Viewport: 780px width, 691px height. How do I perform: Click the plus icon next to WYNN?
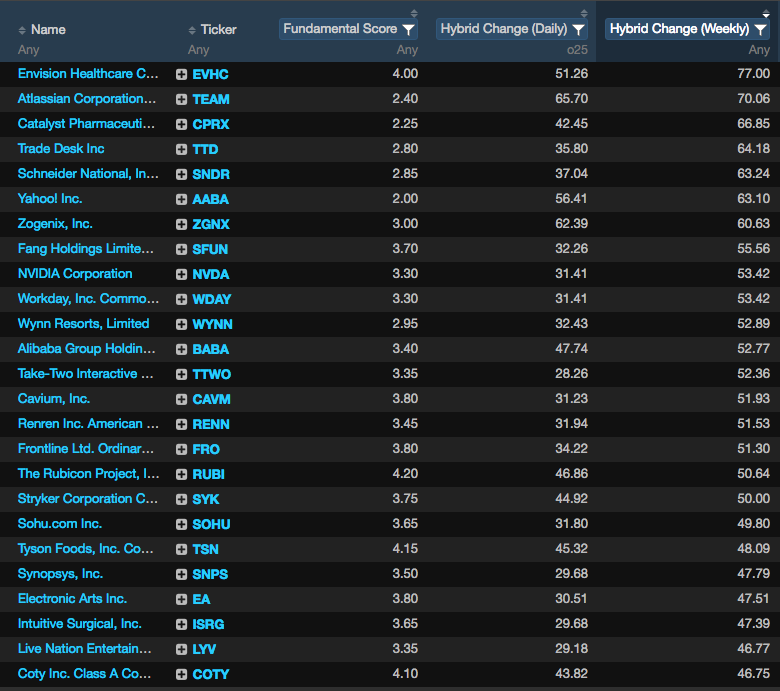(182, 324)
